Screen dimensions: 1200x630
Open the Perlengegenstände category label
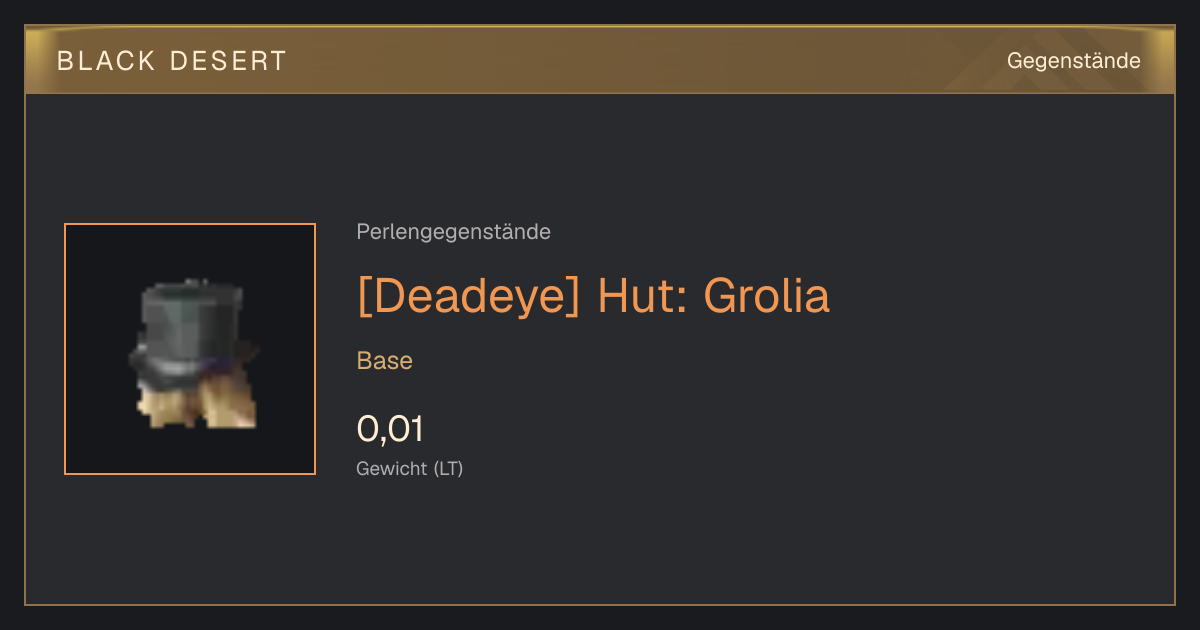point(453,232)
